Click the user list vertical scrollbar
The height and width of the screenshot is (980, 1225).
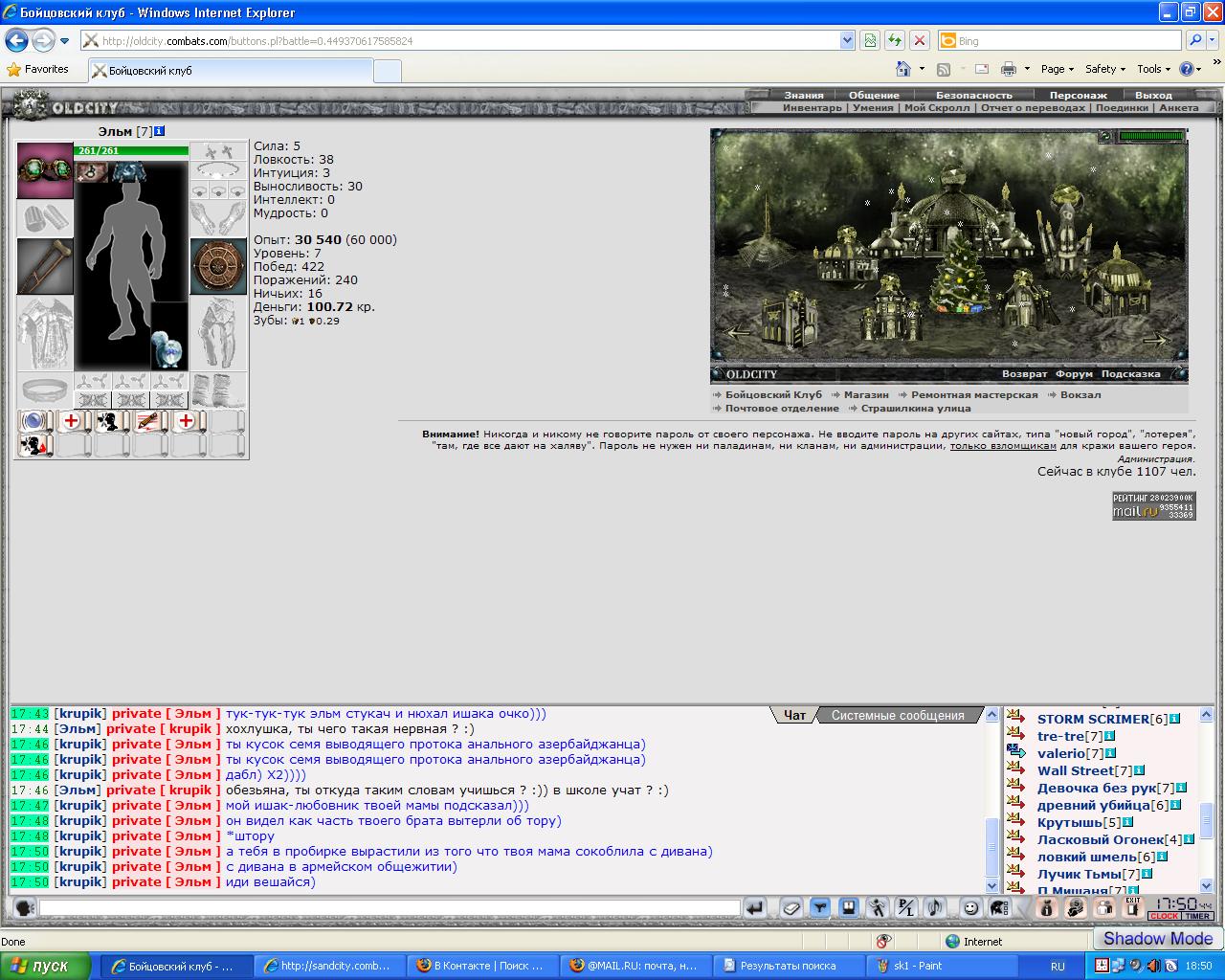[1206, 802]
